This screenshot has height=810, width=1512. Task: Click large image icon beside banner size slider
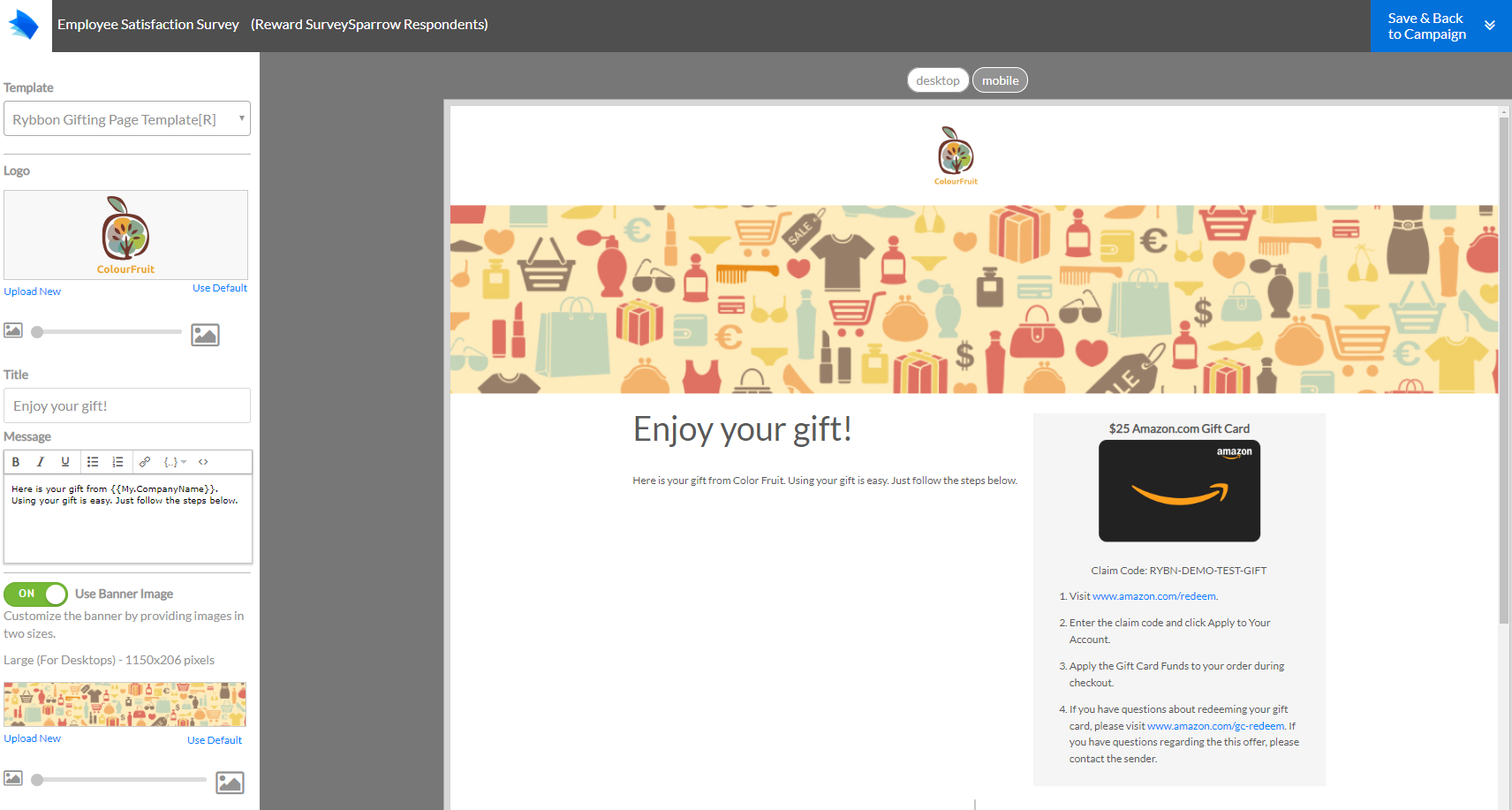point(230,783)
